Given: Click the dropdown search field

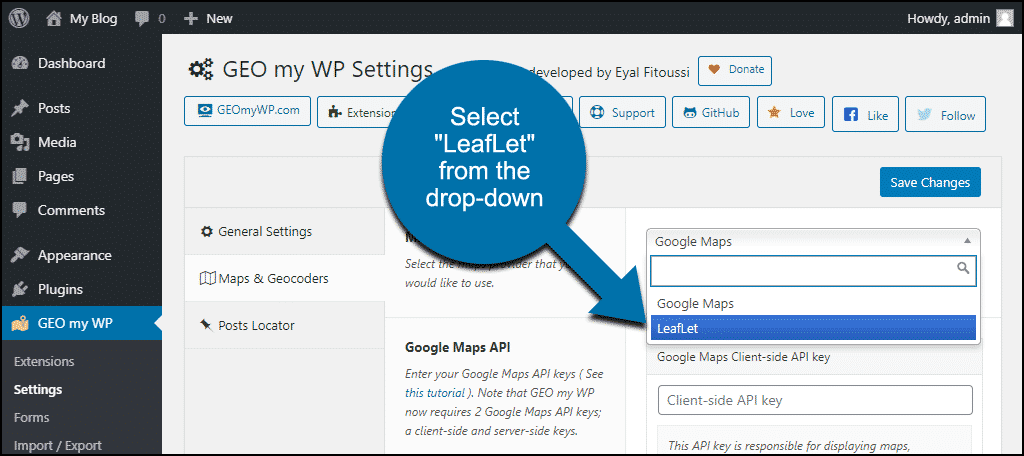Looking at the screenshot, I should pos(813,270).
